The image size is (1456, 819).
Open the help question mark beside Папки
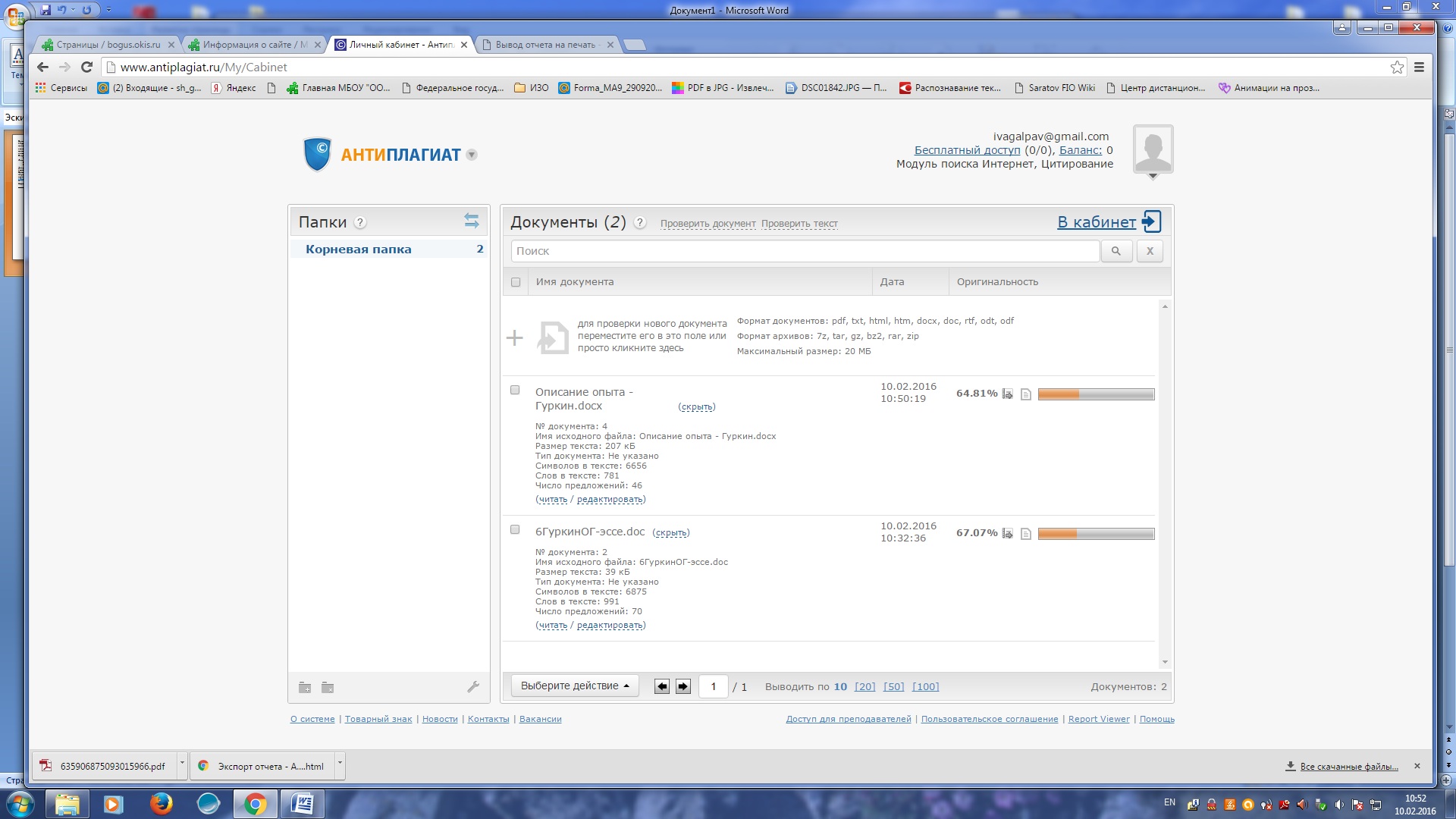click(361, 222)
